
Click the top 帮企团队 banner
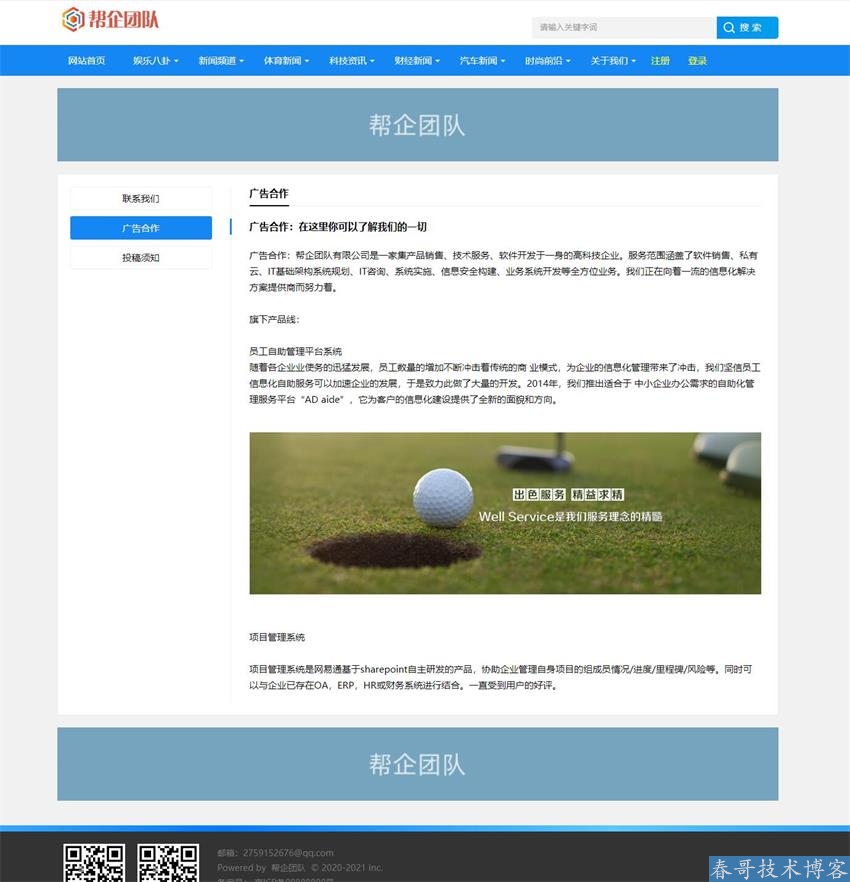click(x=417, y=125)
